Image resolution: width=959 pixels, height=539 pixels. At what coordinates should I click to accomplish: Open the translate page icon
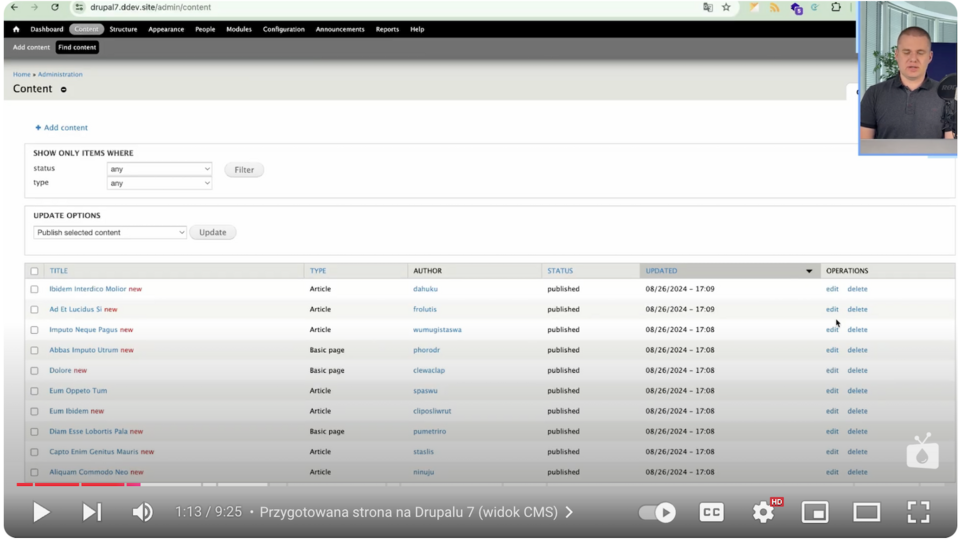(x=708, y=7)
